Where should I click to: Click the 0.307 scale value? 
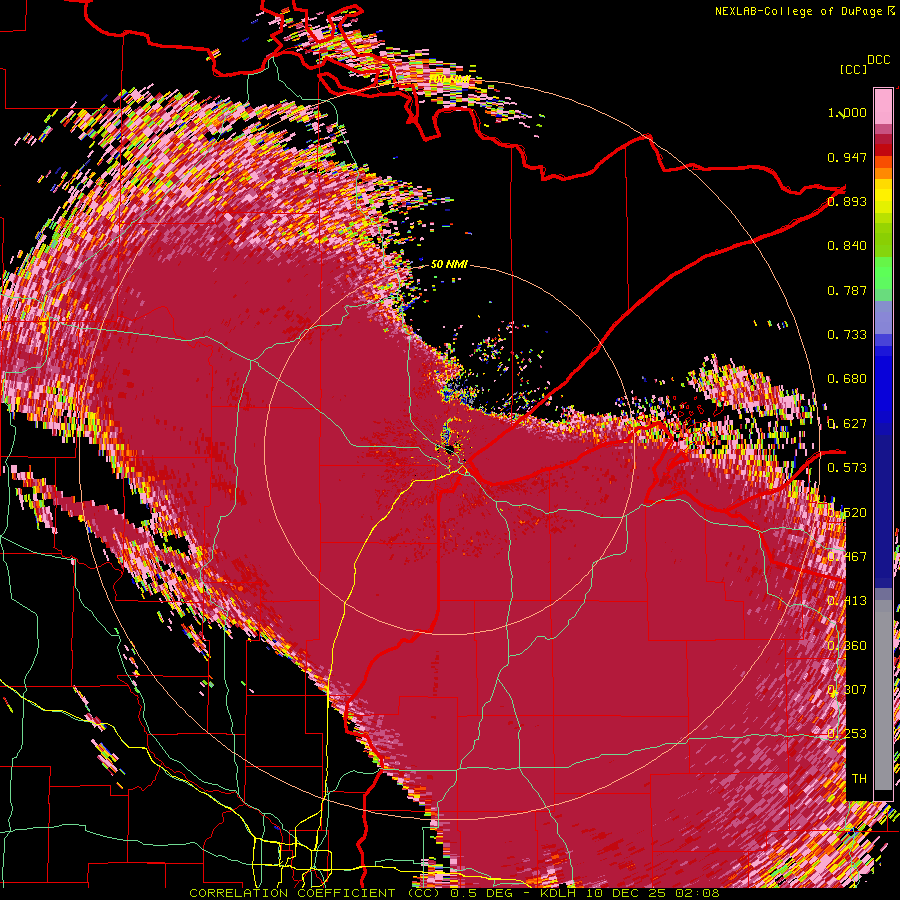coord(847,690)
